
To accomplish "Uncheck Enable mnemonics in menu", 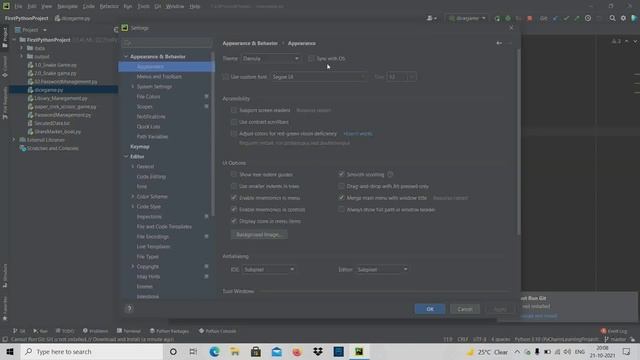I will [x=234, y=198].
